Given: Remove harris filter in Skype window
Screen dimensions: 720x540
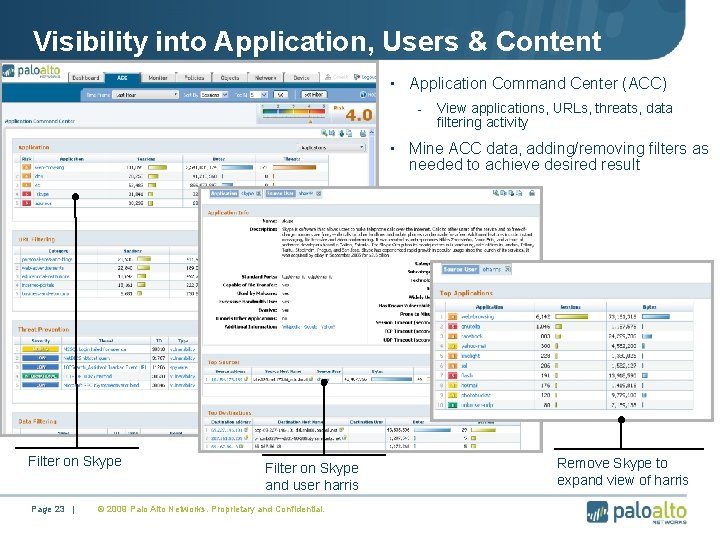Looking at the screenshot, I should pyautogui.click(x=319, y=194).
